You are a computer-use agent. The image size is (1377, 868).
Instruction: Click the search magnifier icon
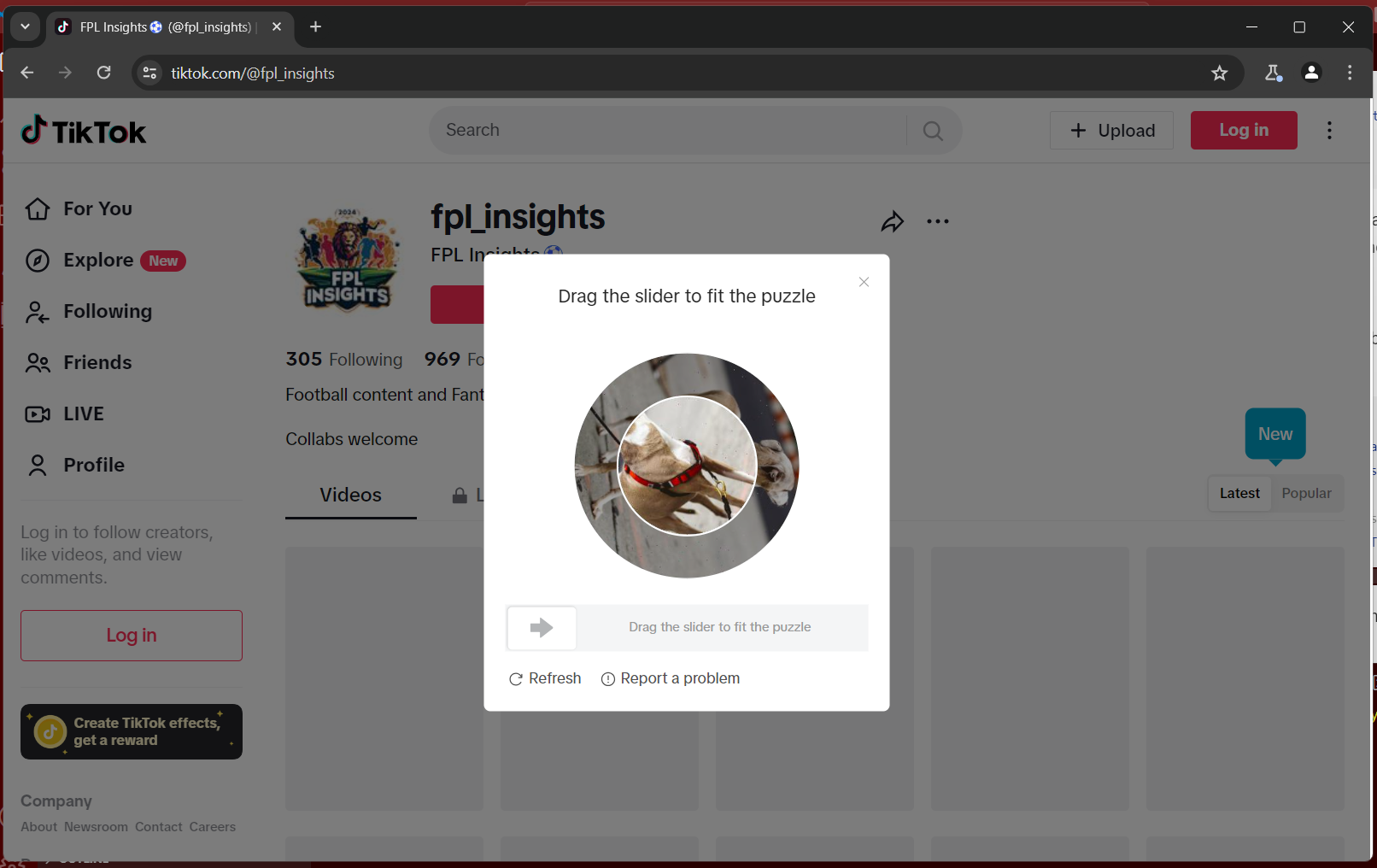coord(932,130)
